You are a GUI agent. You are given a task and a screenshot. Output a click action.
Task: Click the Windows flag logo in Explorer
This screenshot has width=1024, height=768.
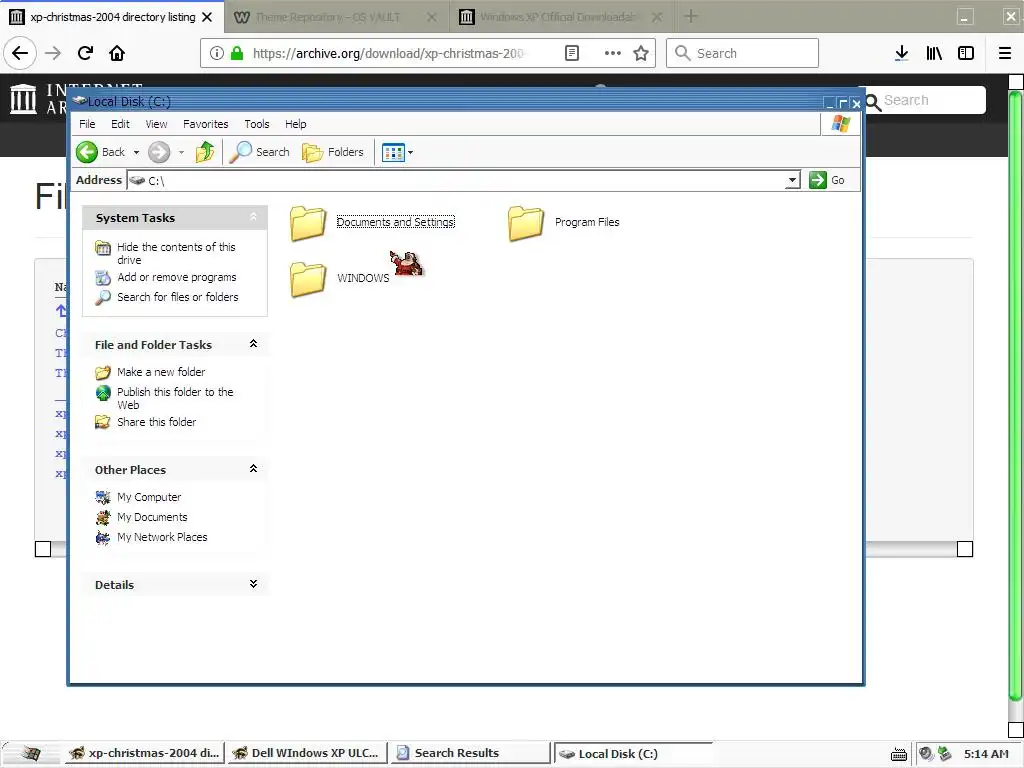pyautogui.click(x=840, y=123)
